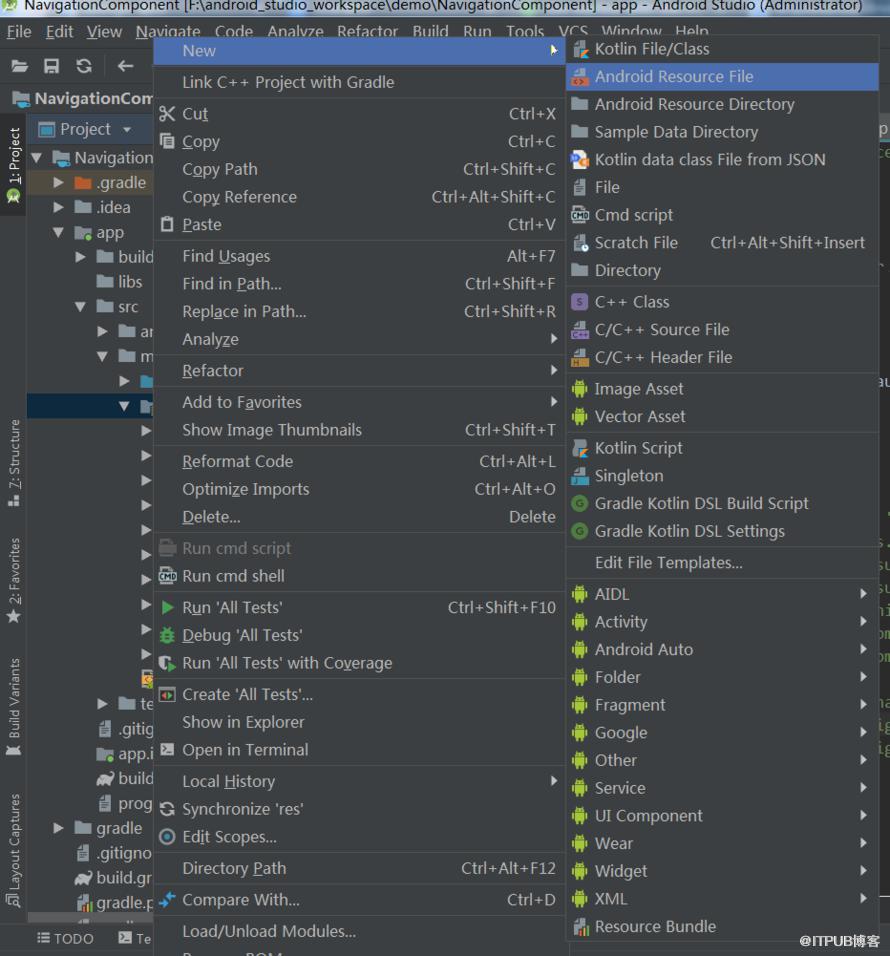Click the Synchronize toolbar icon
890x956 pixels.
tap(84, 66)
